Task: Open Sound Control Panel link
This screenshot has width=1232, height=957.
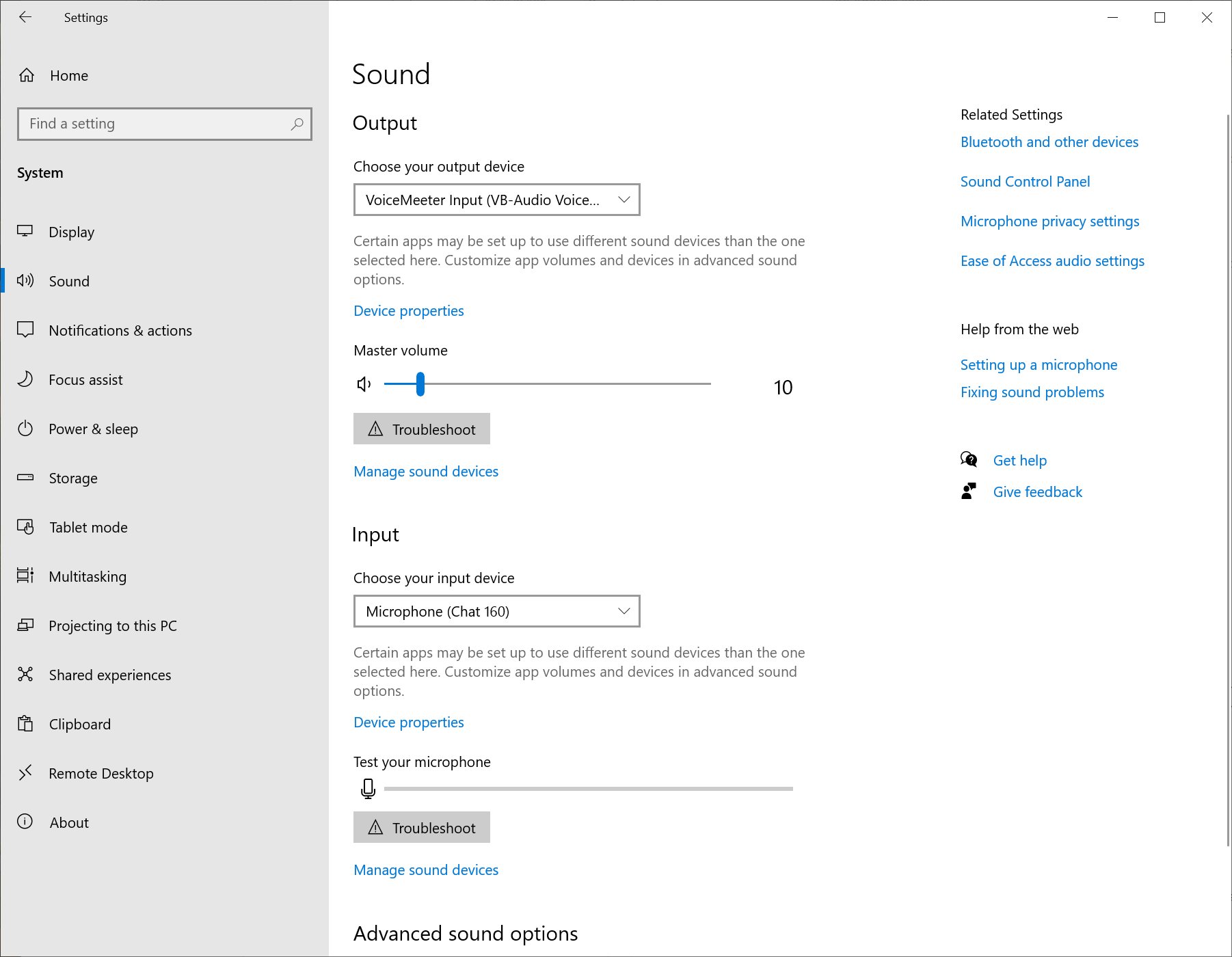Action: tap(1025, 182)
